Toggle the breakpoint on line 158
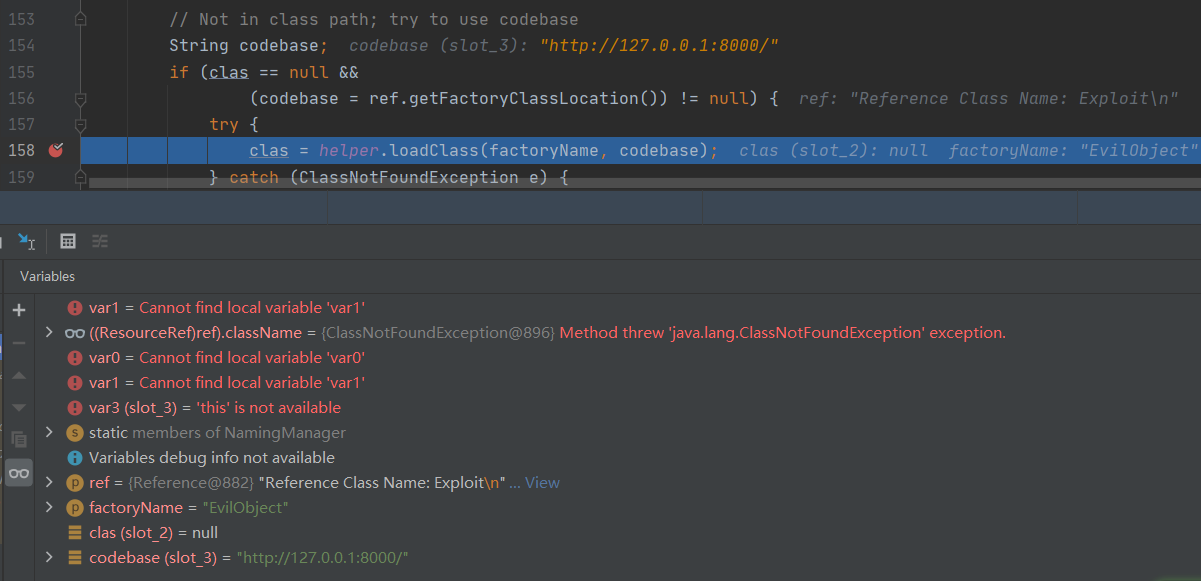The image size is (1201, 581). [56, 150]
